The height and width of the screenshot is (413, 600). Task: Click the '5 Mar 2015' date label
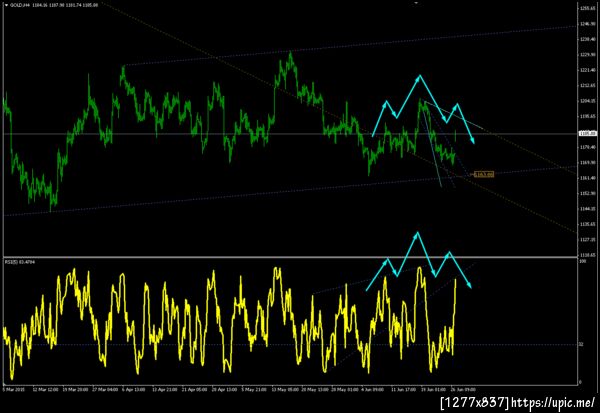13,389
